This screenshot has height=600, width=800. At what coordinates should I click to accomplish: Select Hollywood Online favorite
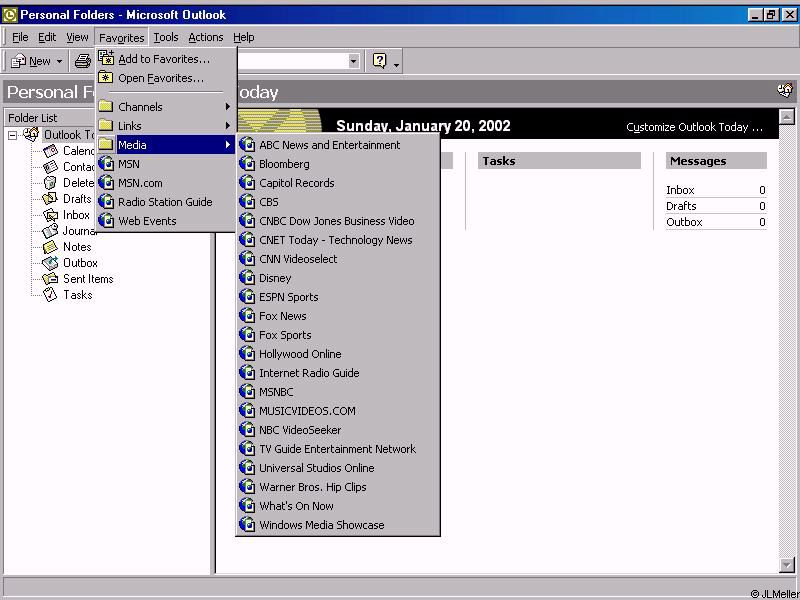click(x=338, y=354)
